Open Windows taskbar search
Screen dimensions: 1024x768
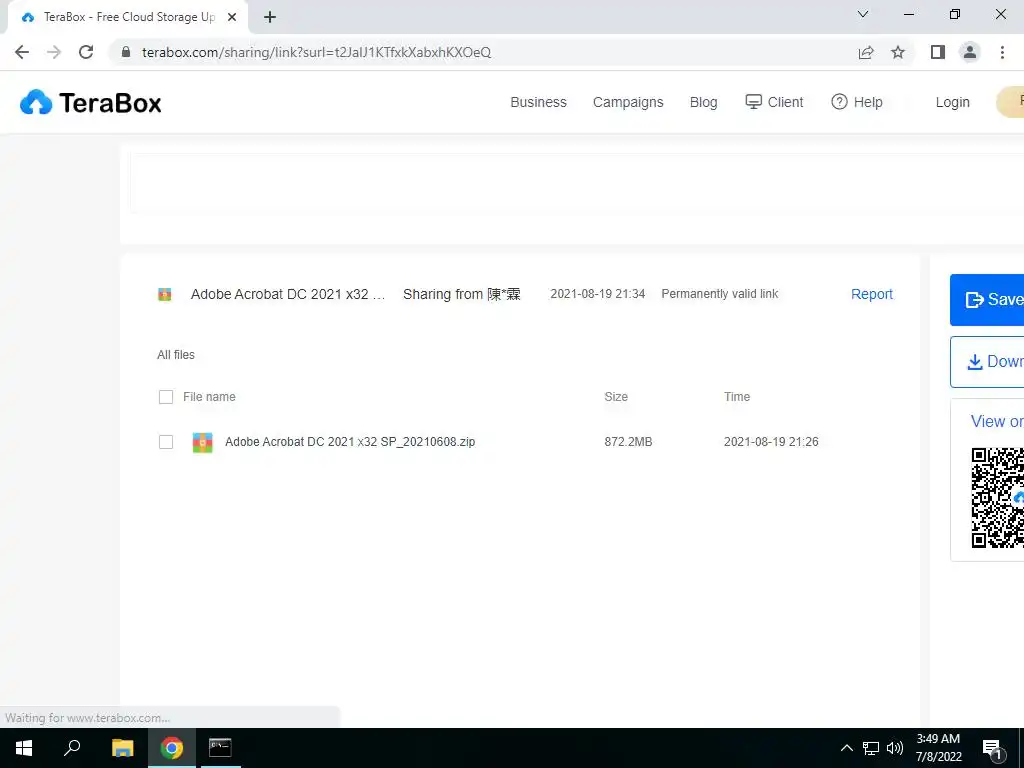pyautogui.click(x=72, y=748)
